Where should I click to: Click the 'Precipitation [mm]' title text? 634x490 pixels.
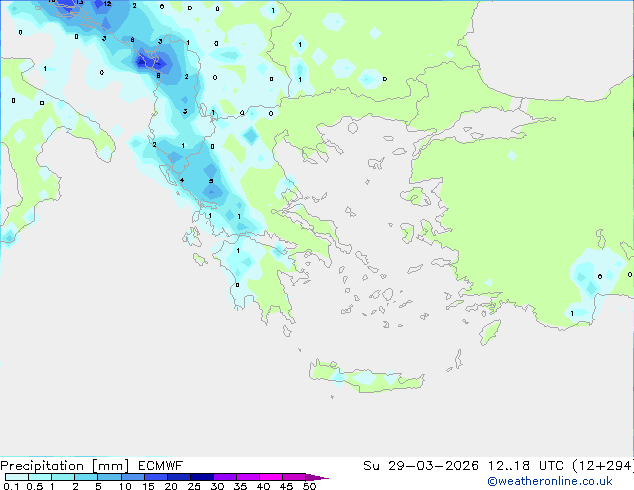(x=64, y=466)
